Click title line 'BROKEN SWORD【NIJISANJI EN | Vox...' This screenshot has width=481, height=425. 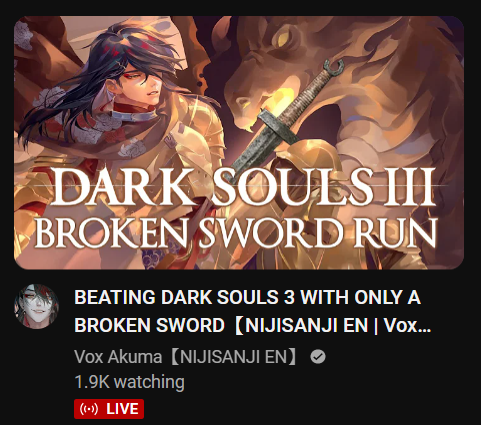[x=253, y=325]
